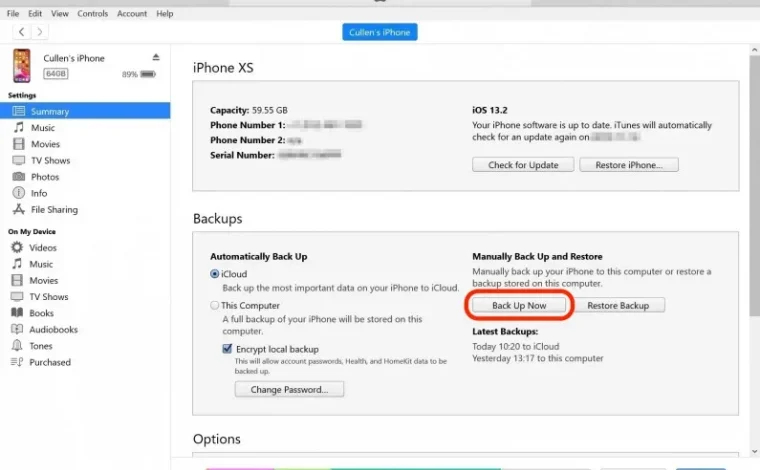Click the 'Capacity: 59.55 GB' text
The height and width of the screenshot is (470, 760).
pos(249,110)
